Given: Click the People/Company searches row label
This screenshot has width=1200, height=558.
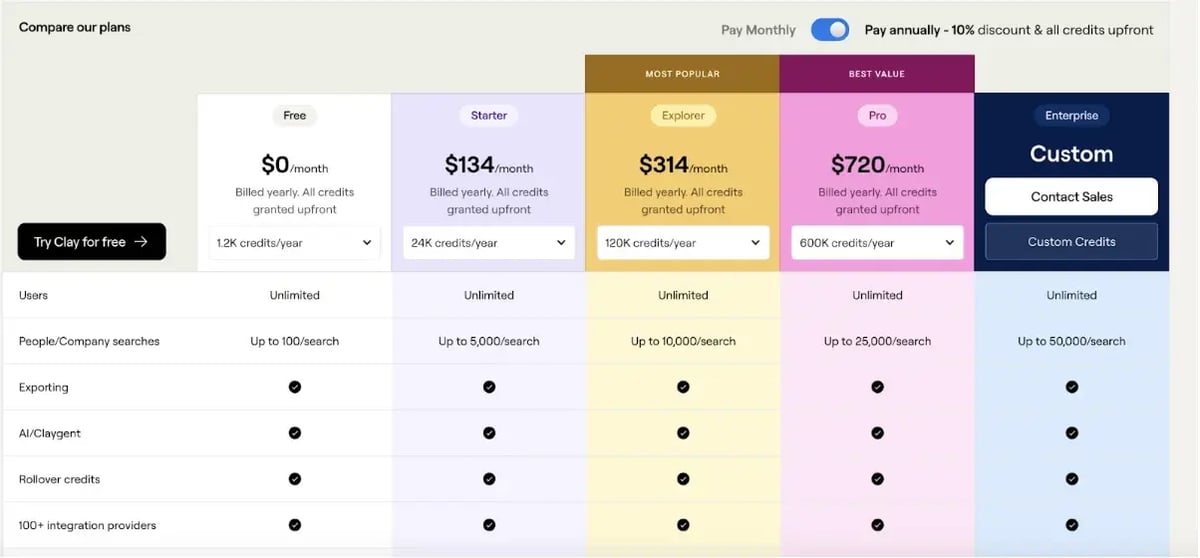Looking at the screenshot, I should point(89,342).
